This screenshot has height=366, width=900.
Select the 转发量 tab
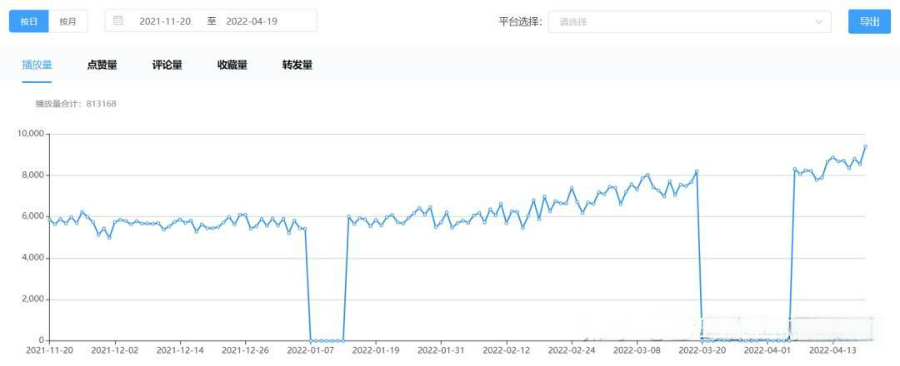[x=297, y=65]
